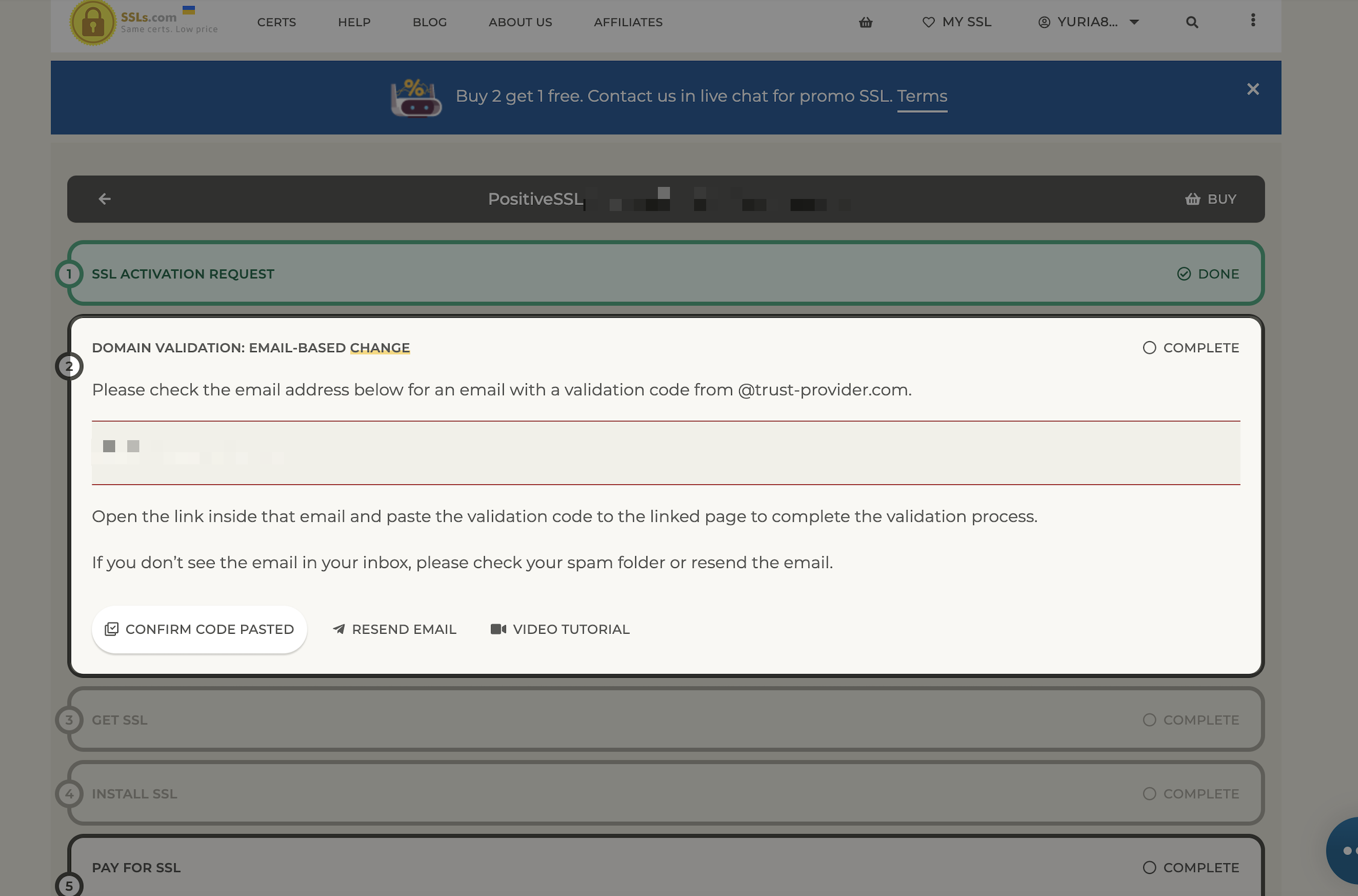Click the validation email address field

coord(666,453)
